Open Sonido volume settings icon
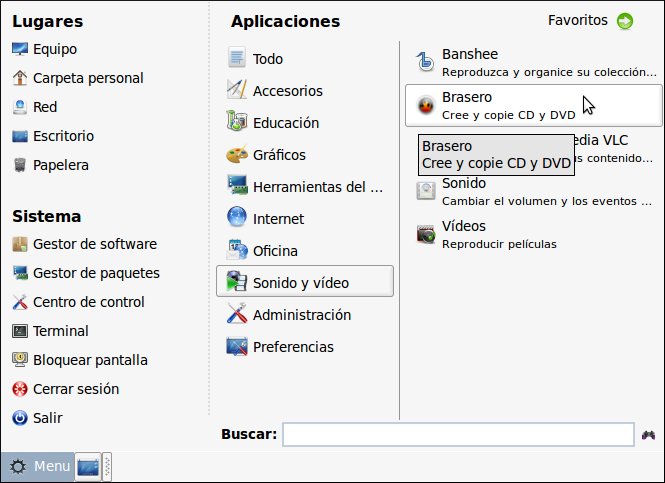Viewport: 665px width, 483px height. coord(426,191)
